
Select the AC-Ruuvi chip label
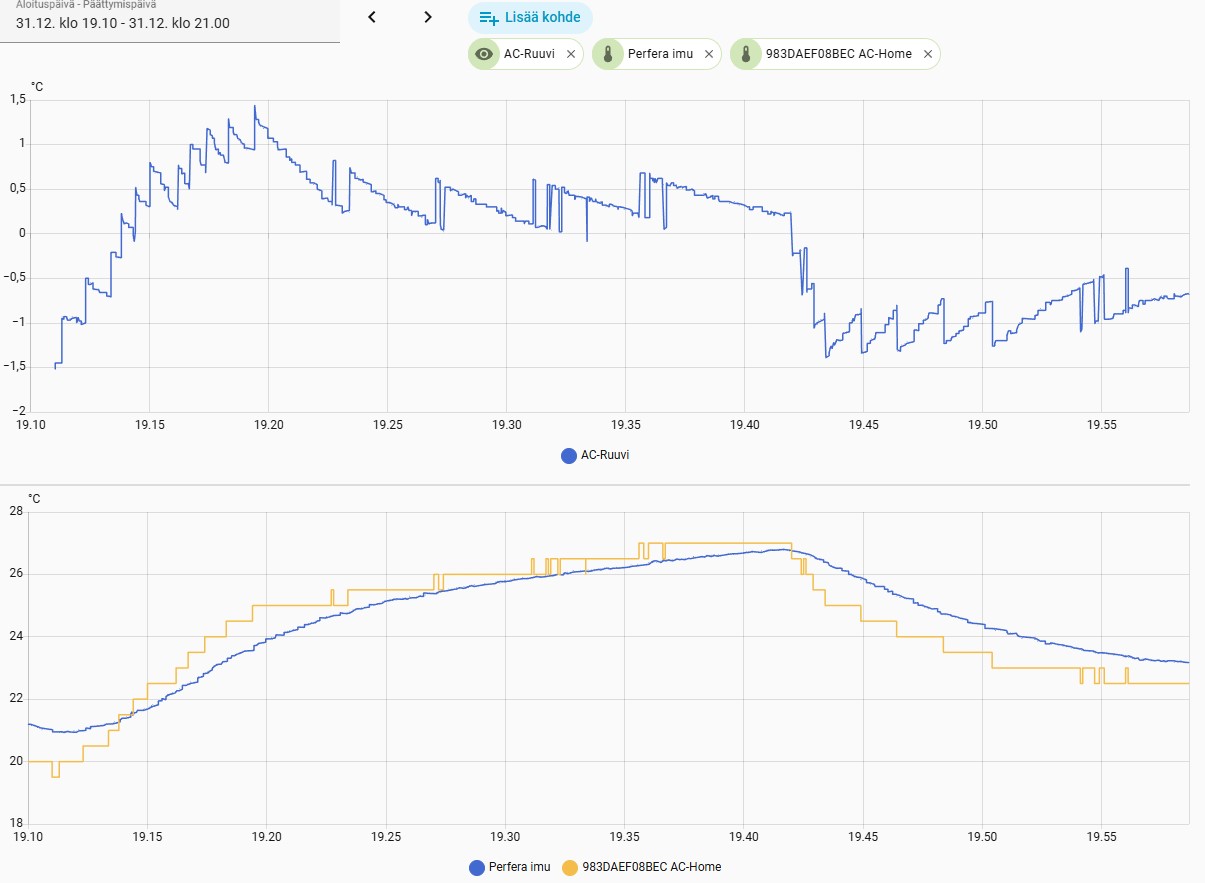(x=528, y=54)
